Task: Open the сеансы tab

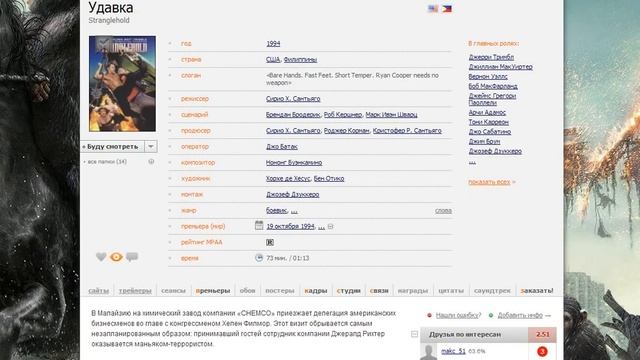Action: click(173, 291)
